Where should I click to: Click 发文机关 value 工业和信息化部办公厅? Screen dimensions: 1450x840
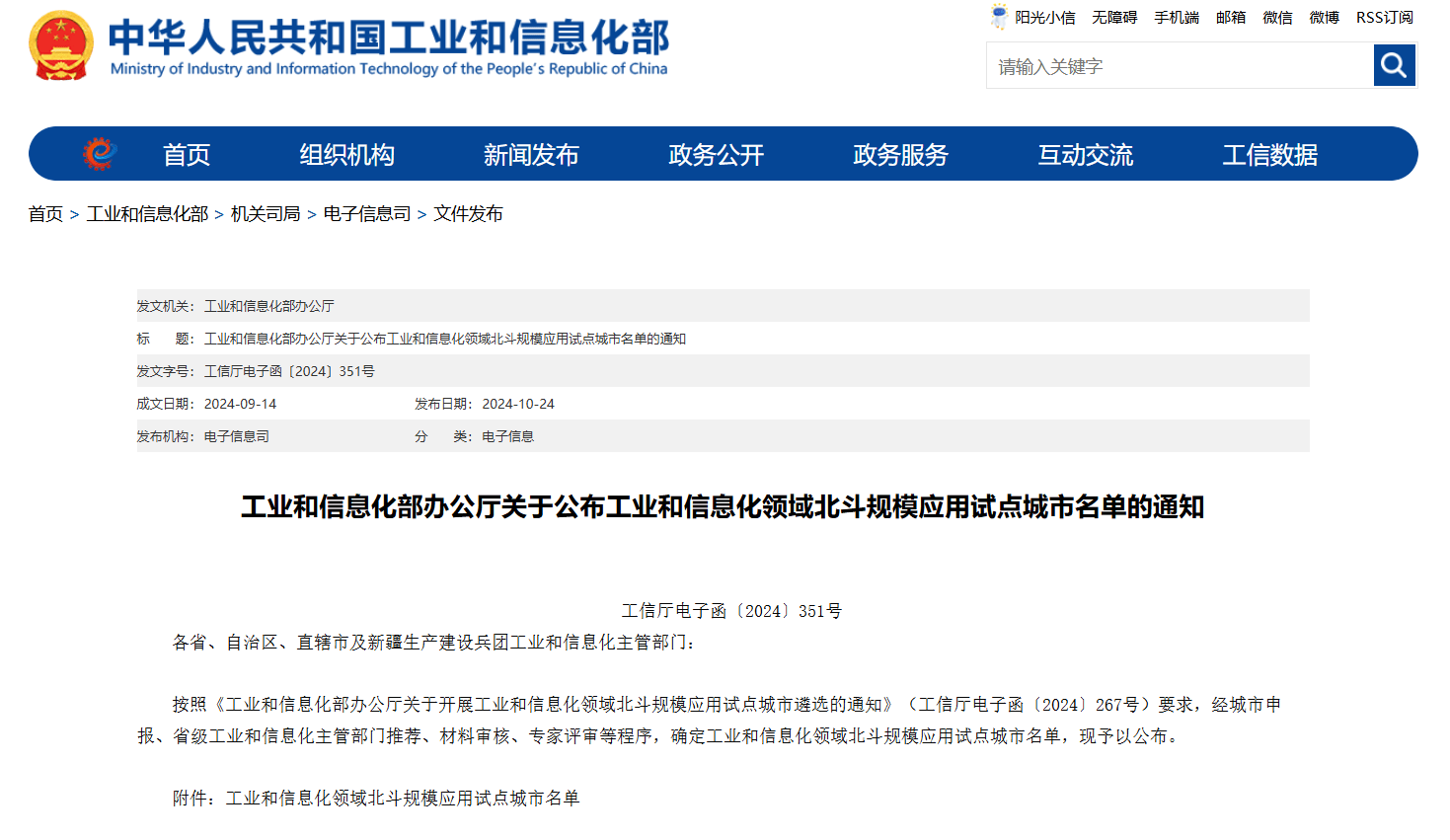[x=268, y=306]
